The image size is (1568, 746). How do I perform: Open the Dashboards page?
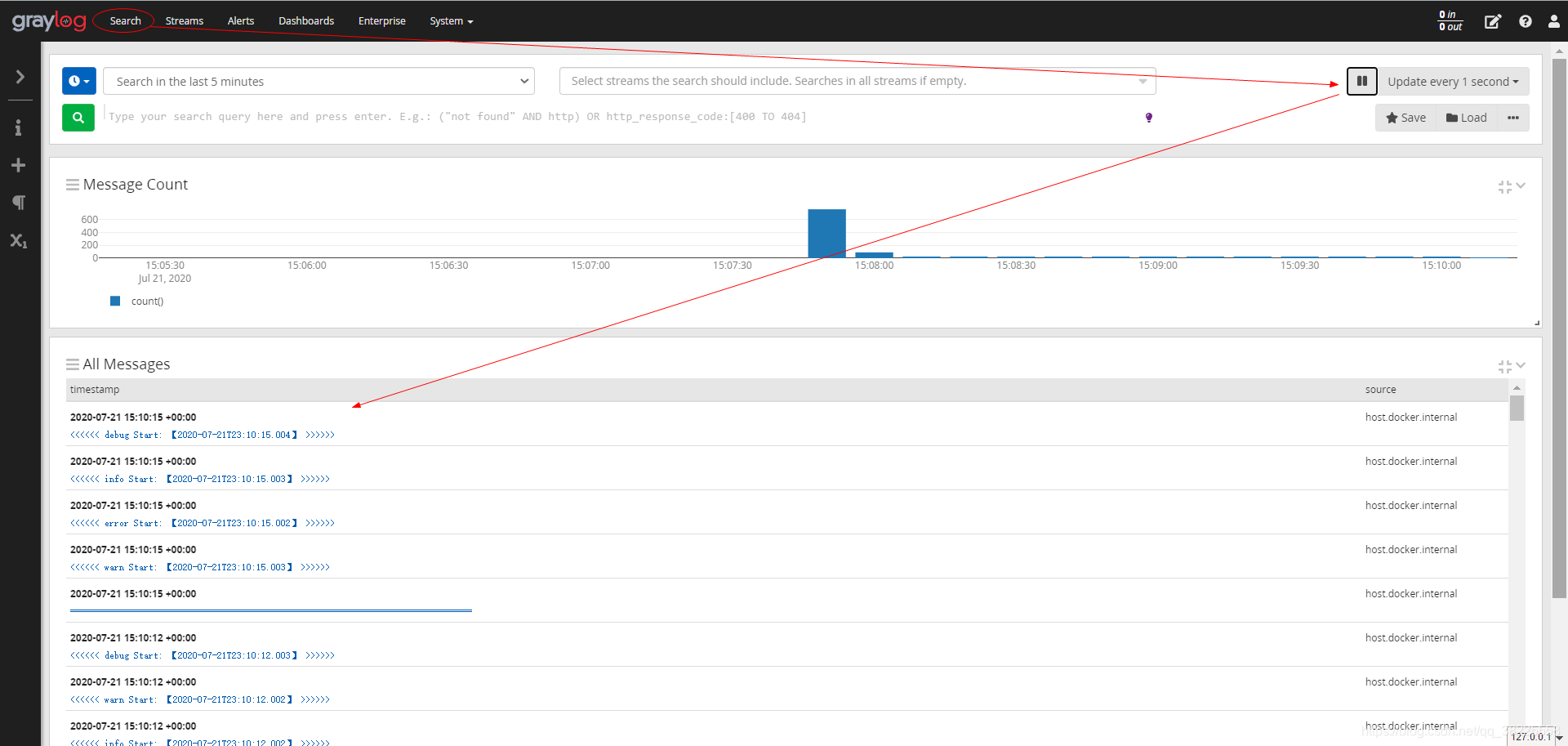(x=306, y=21)
